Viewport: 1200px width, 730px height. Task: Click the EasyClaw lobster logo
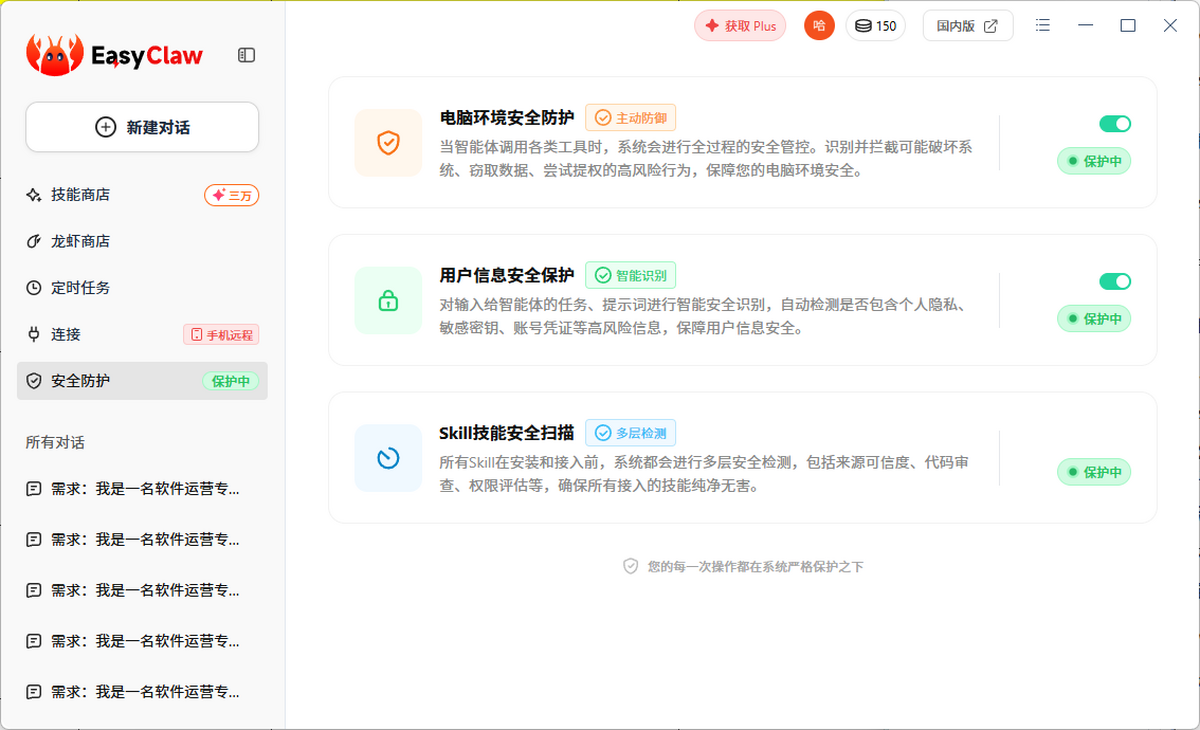[55, 55]
